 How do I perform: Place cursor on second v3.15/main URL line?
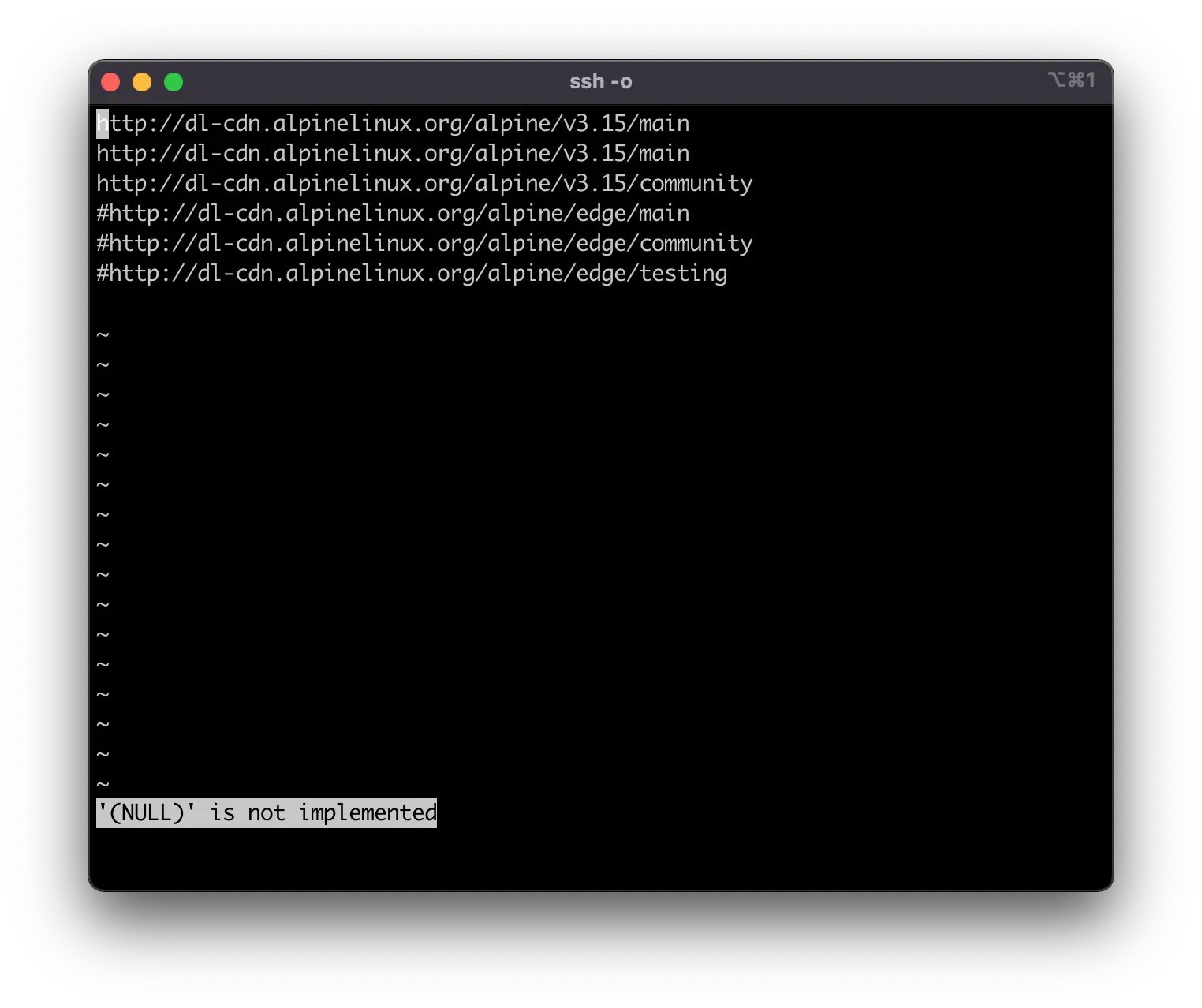393,154
